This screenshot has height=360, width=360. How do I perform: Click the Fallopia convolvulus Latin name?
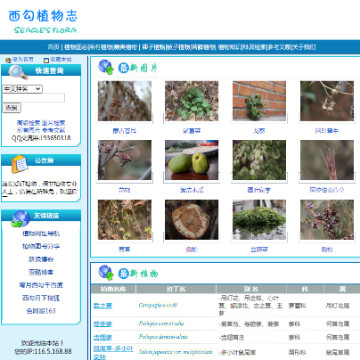click(x=161, y=324)
